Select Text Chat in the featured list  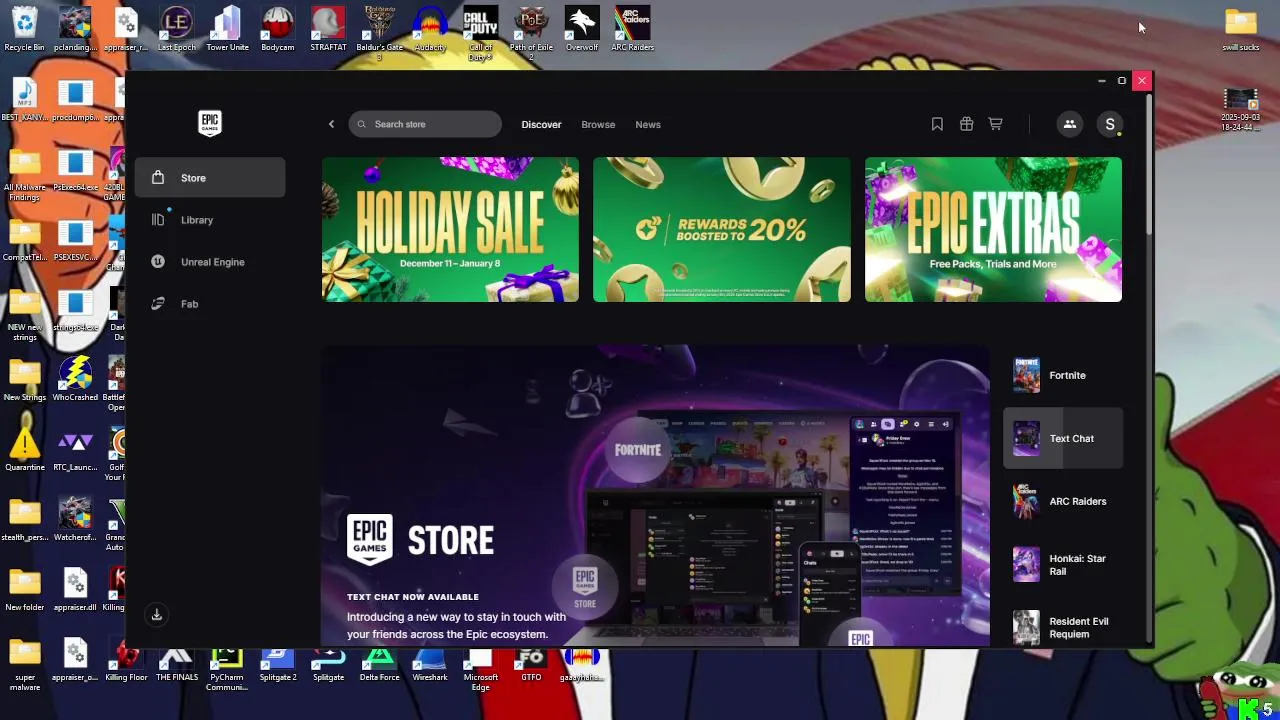click(x=1063, y=438)
